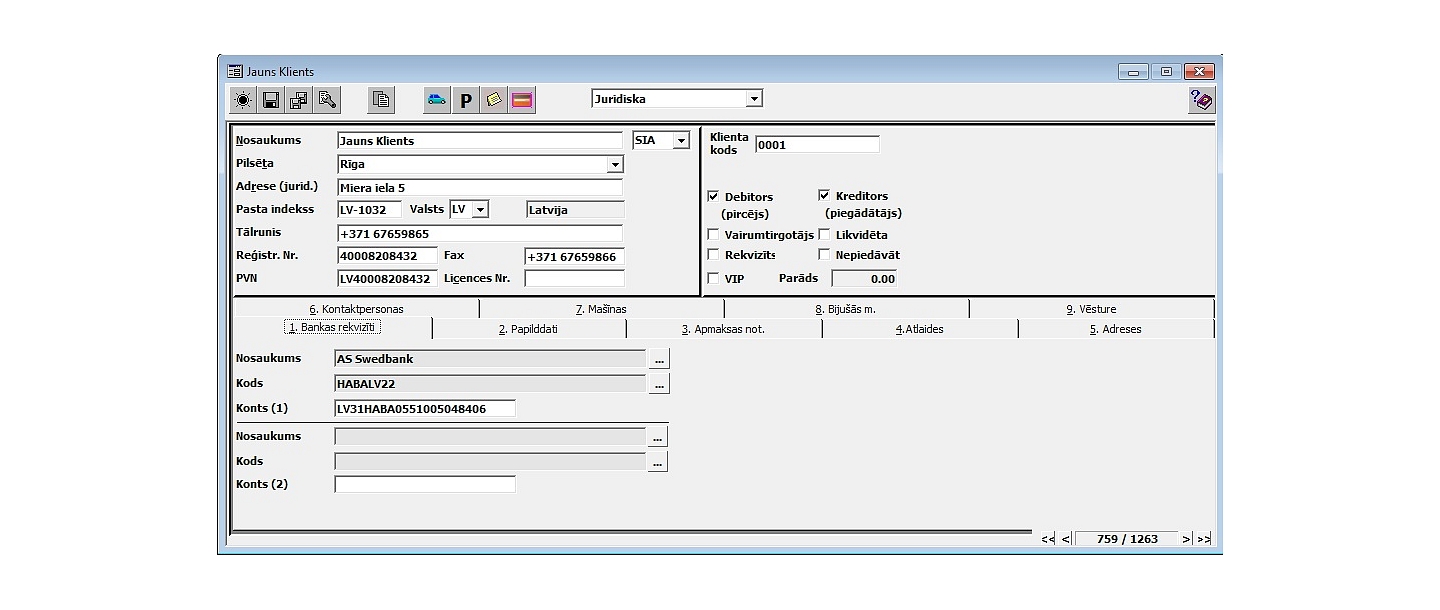Copy client data using document copy icon
The height and width of the screenshot is (610, 1440).
(380, 99)
